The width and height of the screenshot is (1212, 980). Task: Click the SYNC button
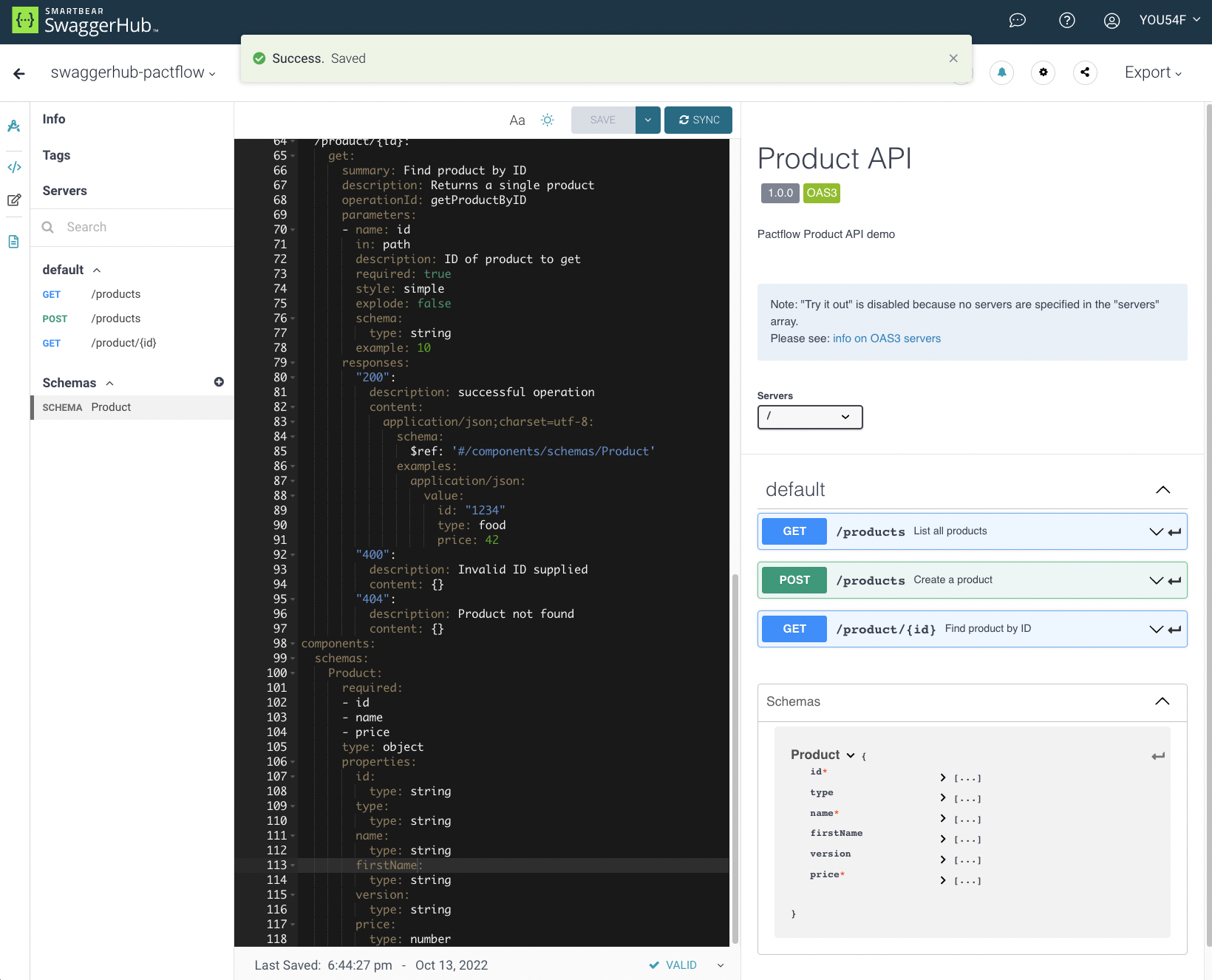click(x=698, y=120)
